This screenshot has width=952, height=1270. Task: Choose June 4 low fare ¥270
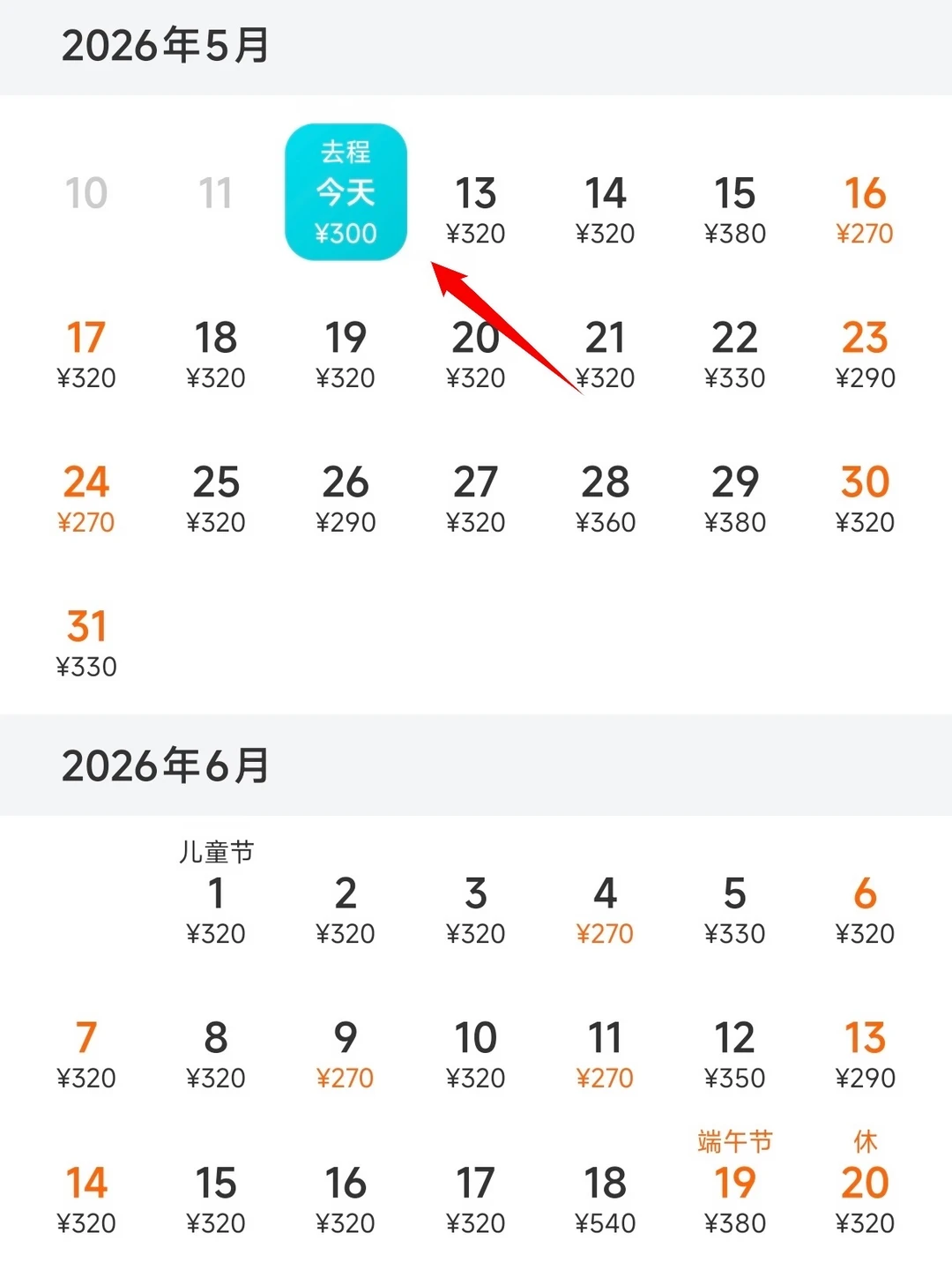click(606, 910)
